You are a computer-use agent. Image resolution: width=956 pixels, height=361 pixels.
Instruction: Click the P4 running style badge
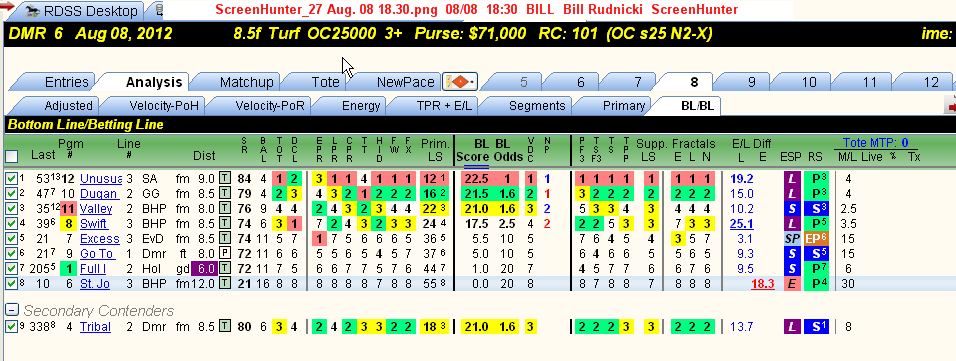click(816, 284)
